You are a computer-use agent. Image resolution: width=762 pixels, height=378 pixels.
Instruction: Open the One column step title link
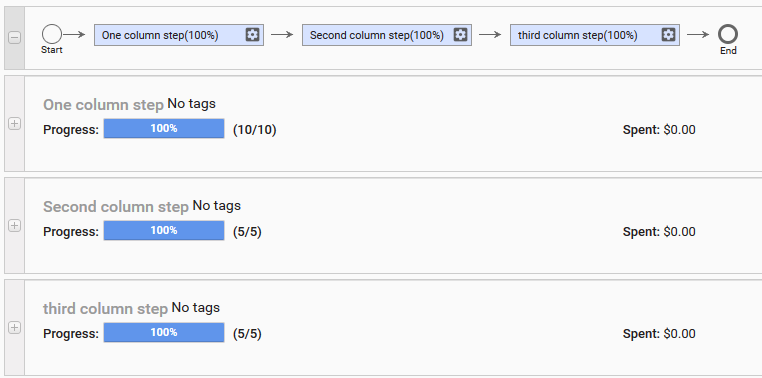coord(103,105)
